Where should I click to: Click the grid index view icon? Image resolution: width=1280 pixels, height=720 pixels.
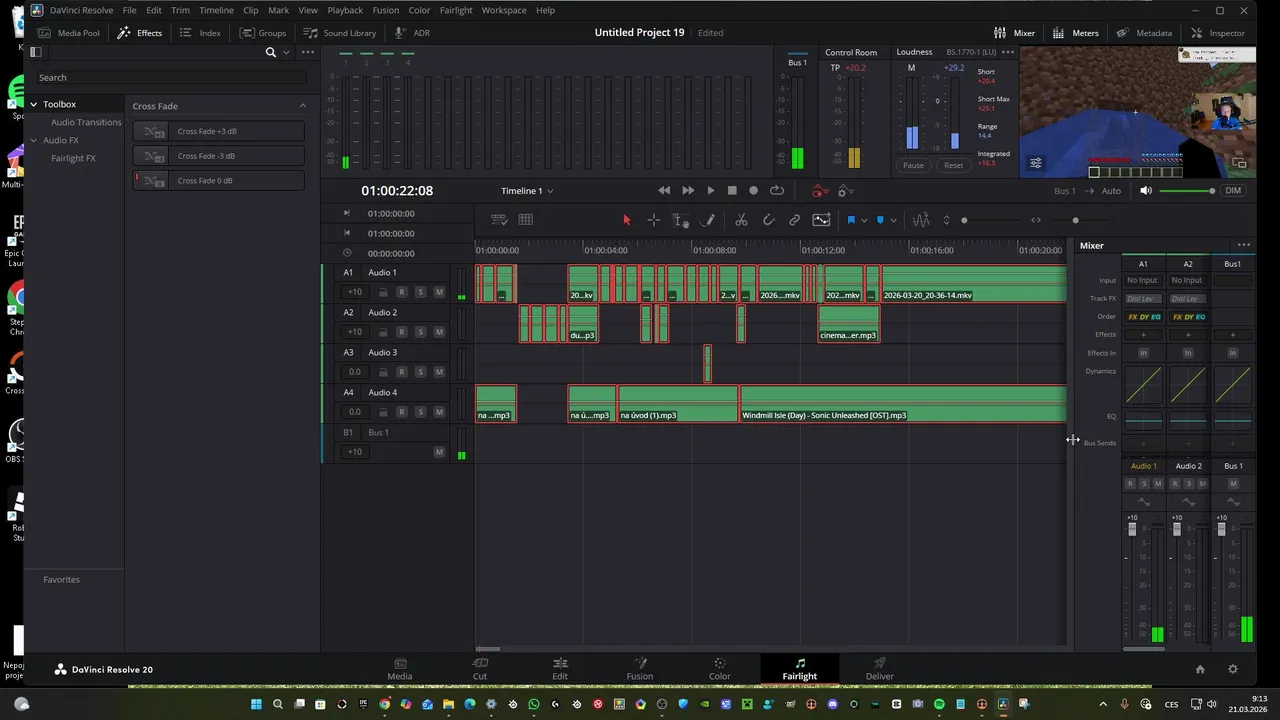[x=525, y=220]
